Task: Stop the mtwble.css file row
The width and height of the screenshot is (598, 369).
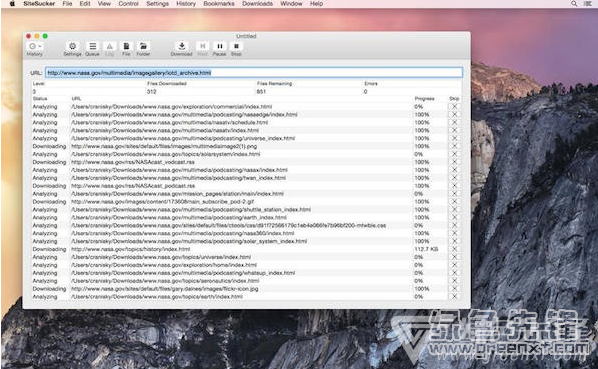Action: [454, 225]
